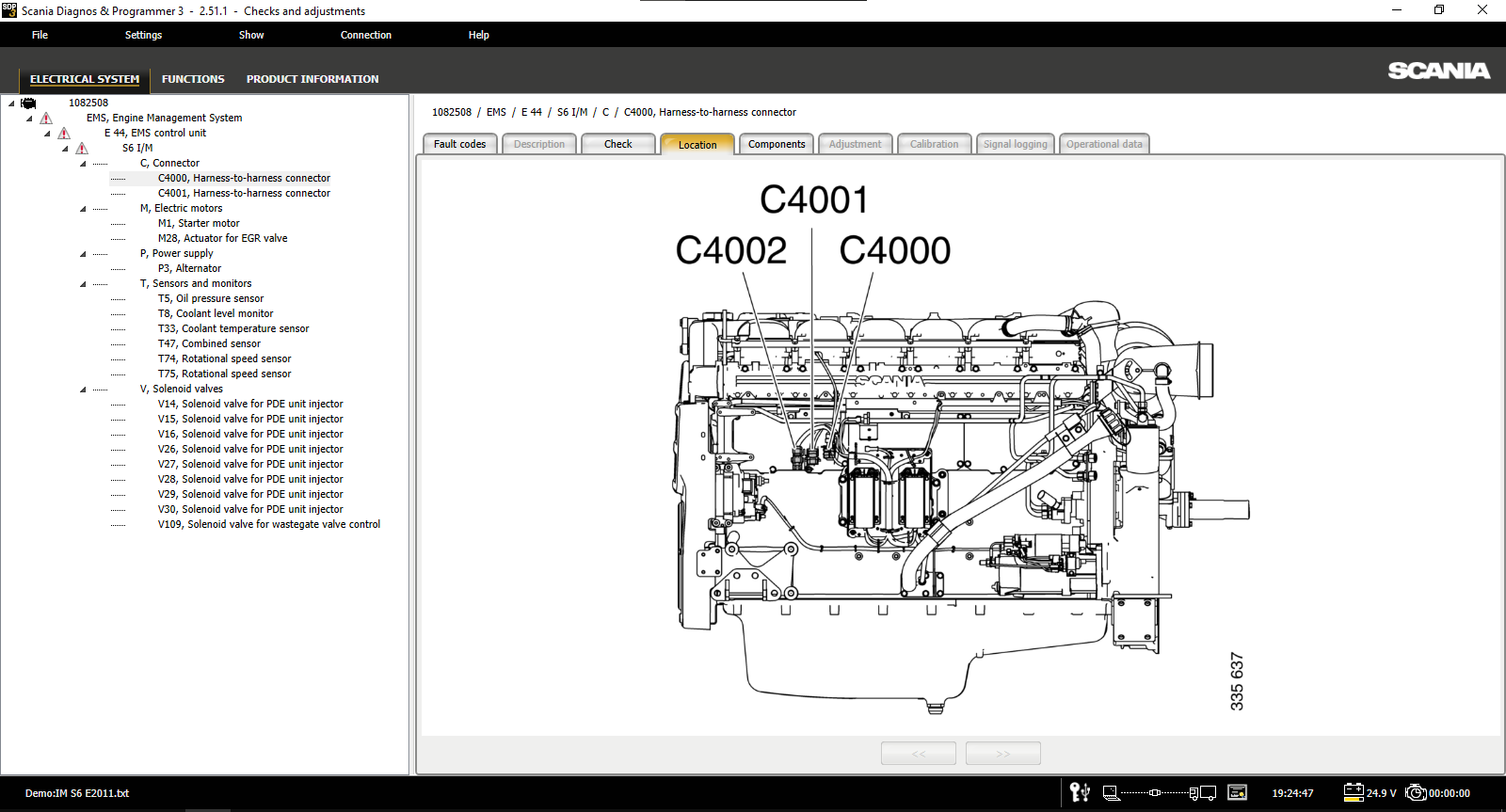Collapse the T, Sensors and monitors group

point(83,284)
